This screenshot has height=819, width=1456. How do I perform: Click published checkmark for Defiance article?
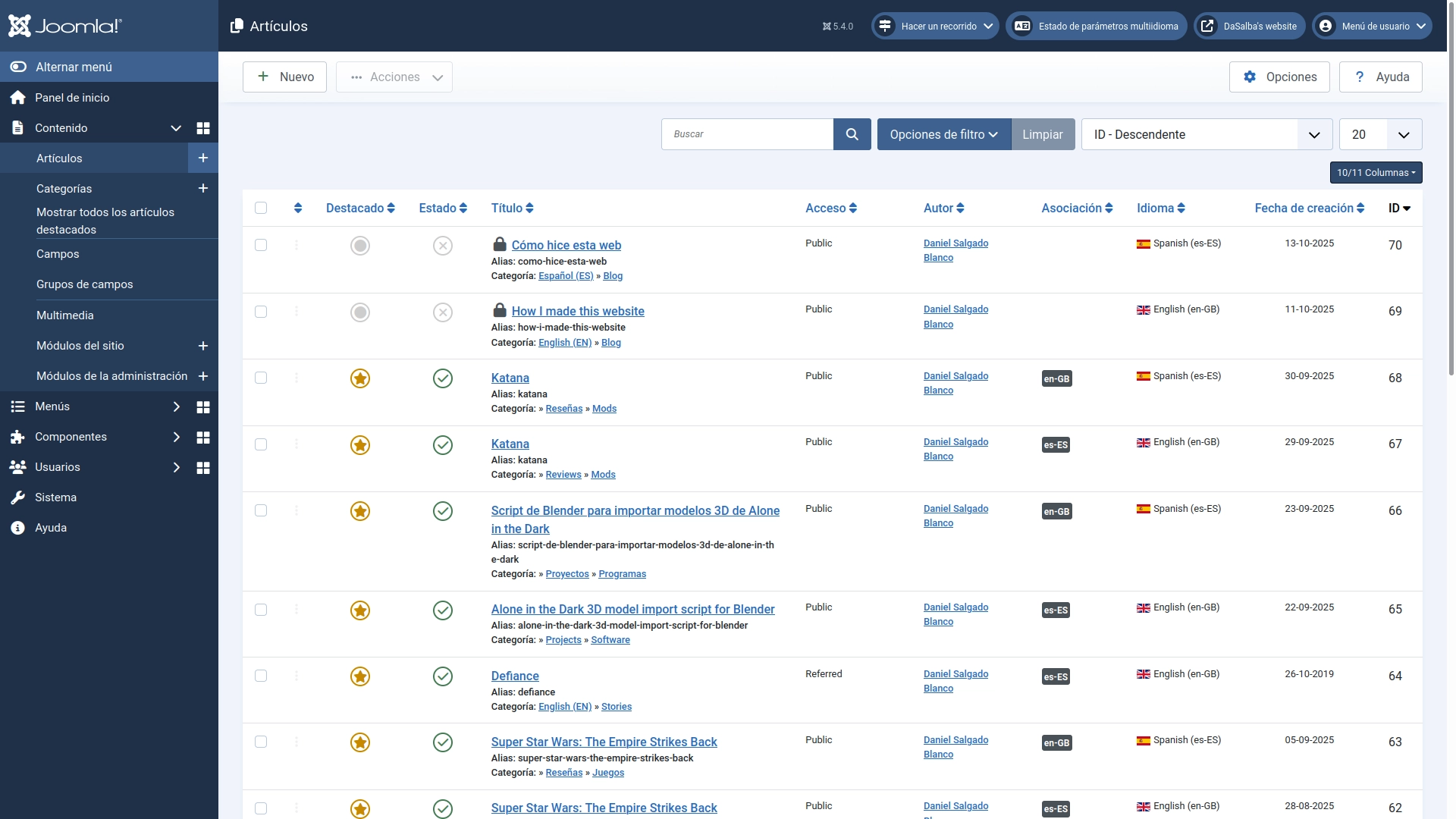coord(443,676)
